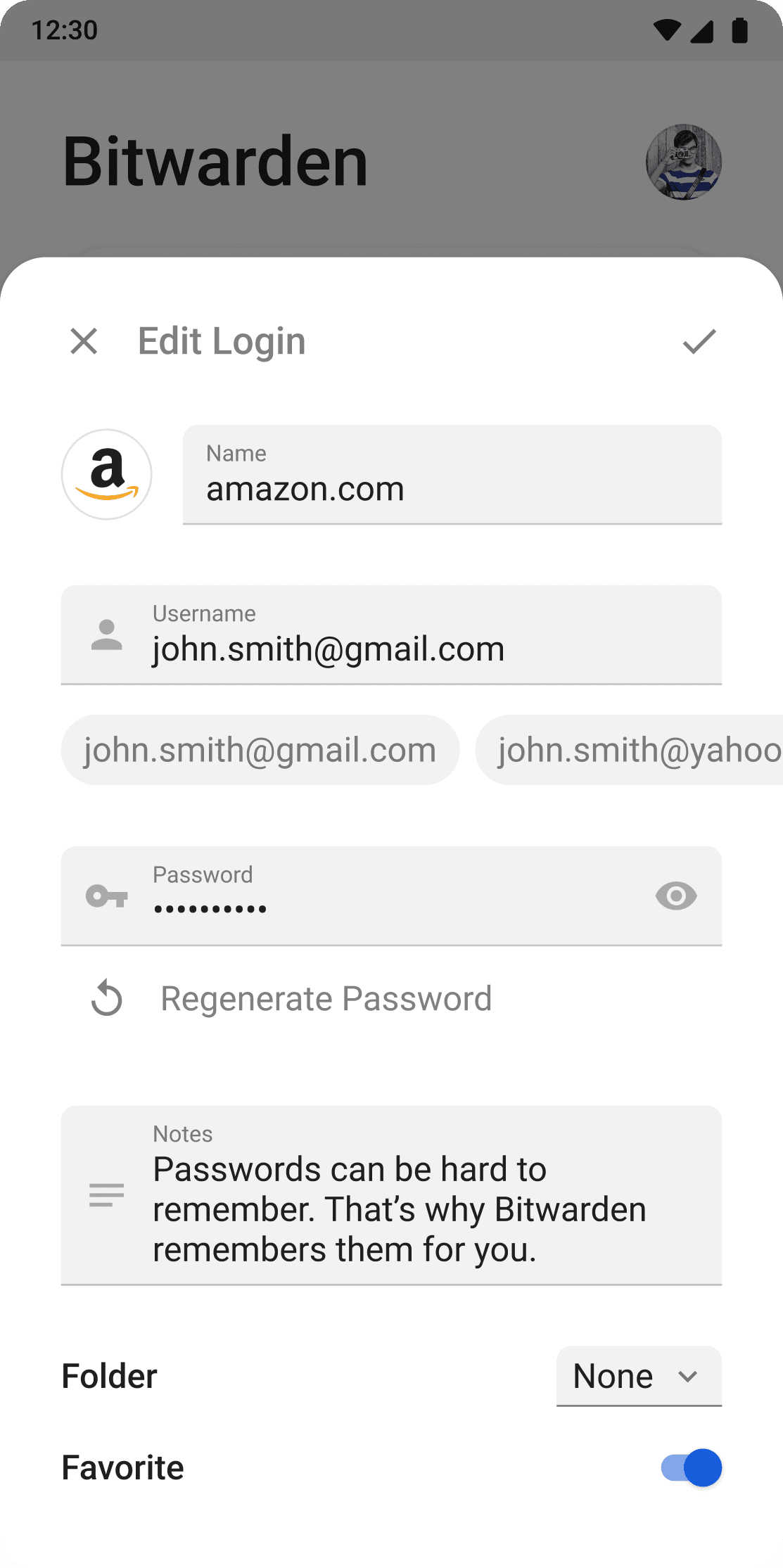This screenshot has width=783, height=1568.
Task: Tap the Regenerate Password text
Action: tap(326, 998)
